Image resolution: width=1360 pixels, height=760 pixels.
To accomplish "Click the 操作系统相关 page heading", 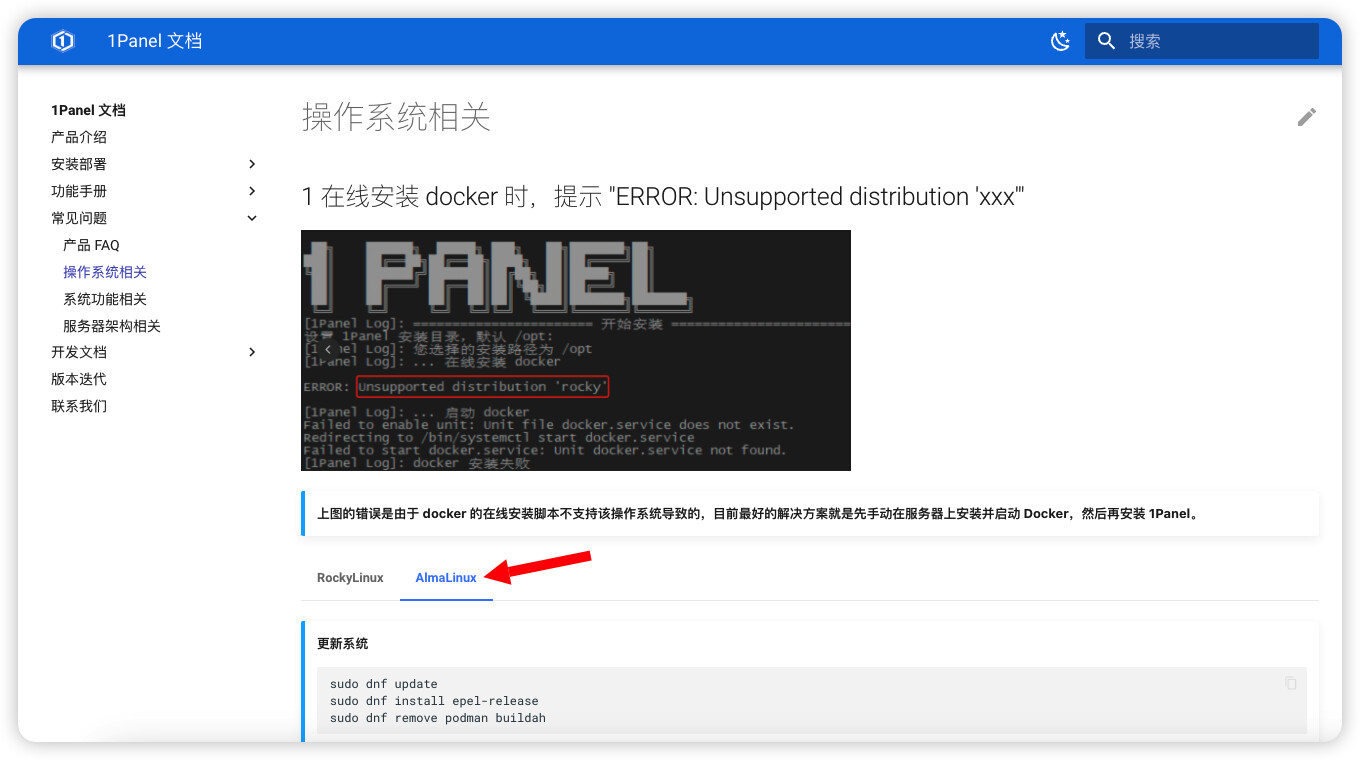I will (x=396, y=118).
